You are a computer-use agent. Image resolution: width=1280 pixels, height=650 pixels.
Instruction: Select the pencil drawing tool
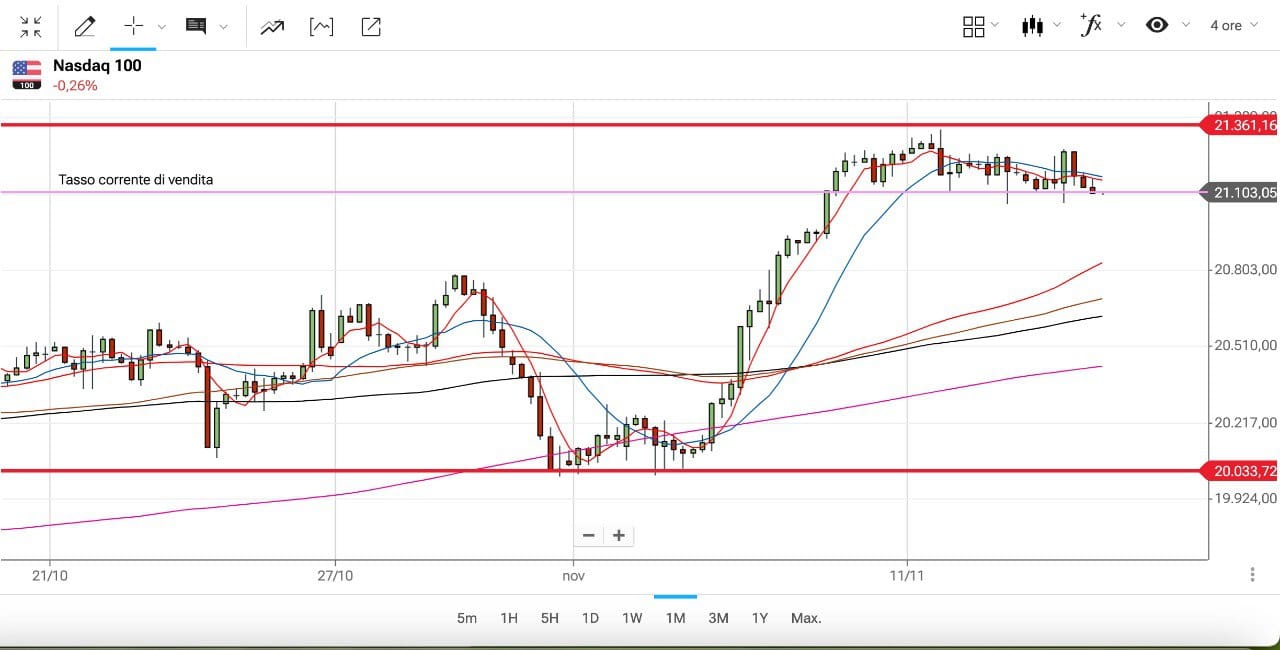click(x=85, y=26)
